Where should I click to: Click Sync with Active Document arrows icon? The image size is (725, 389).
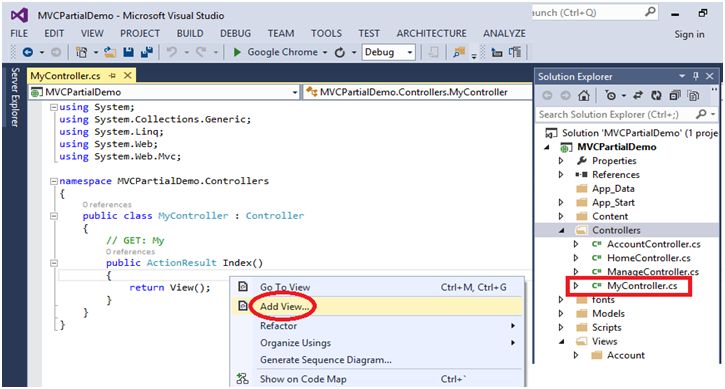[638, 96]
